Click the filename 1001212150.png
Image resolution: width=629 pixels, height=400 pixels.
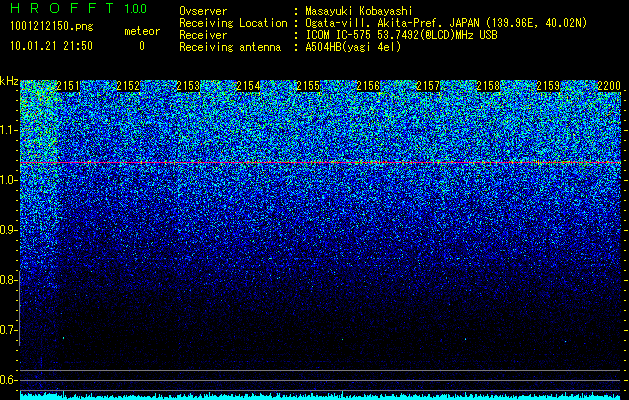coord(52,27)
